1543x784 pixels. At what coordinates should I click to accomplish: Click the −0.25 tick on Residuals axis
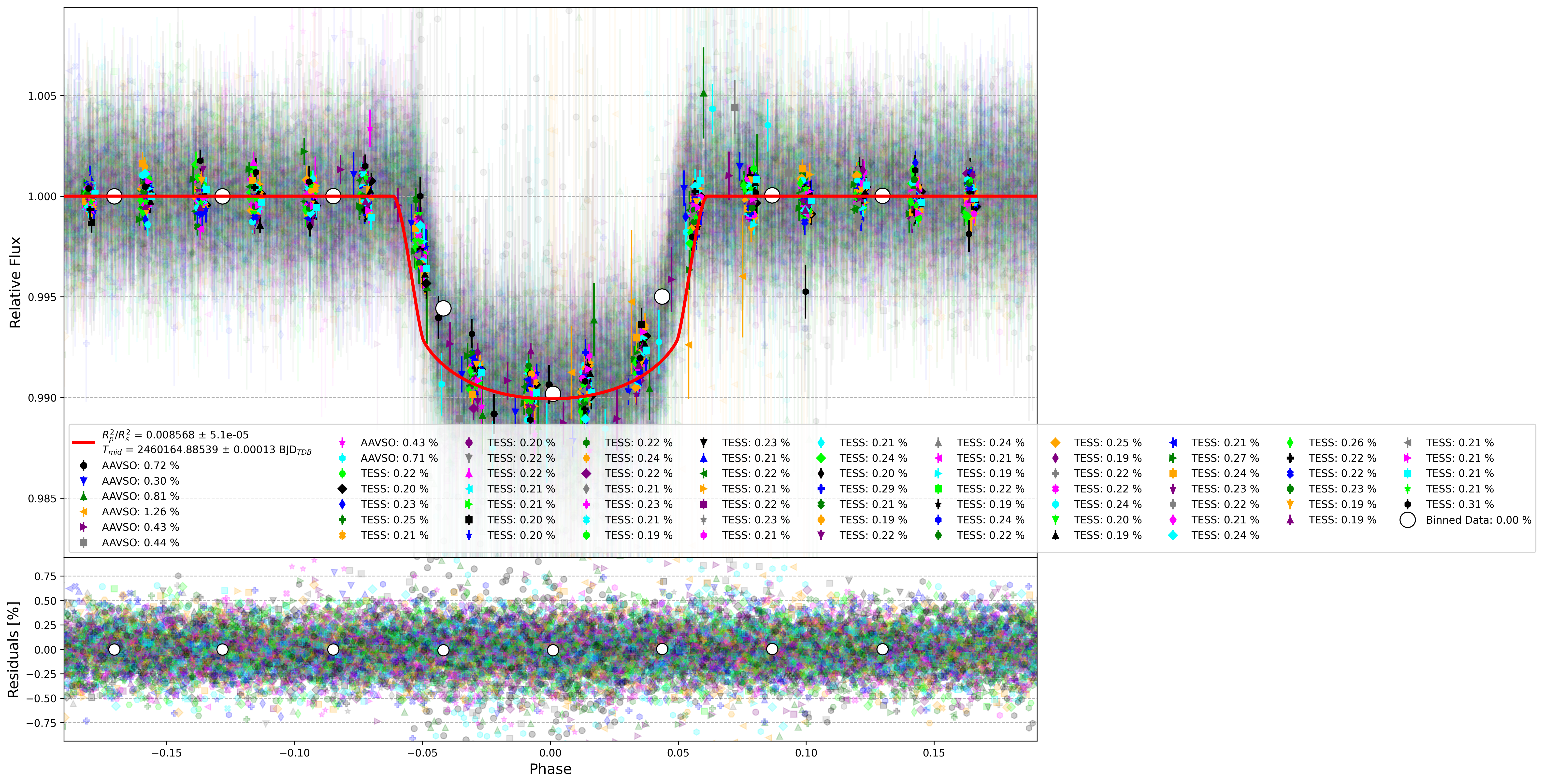click(41, 674)
